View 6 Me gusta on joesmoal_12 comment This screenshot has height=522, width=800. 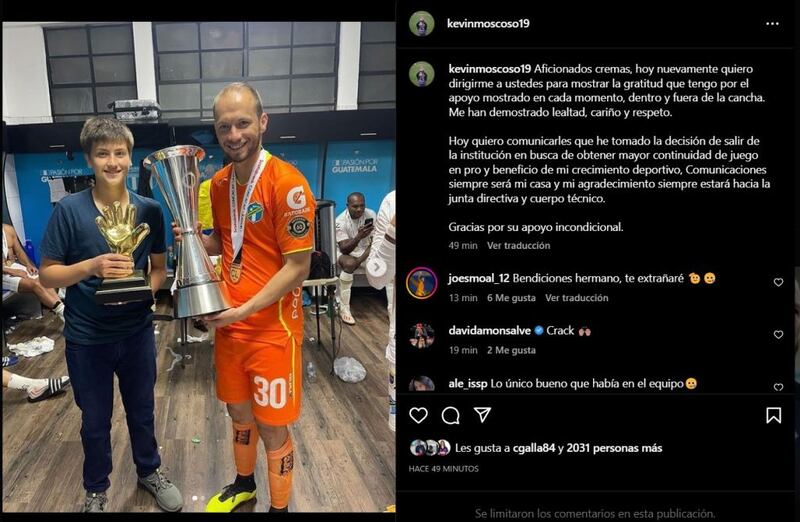(x=511, y=297)
